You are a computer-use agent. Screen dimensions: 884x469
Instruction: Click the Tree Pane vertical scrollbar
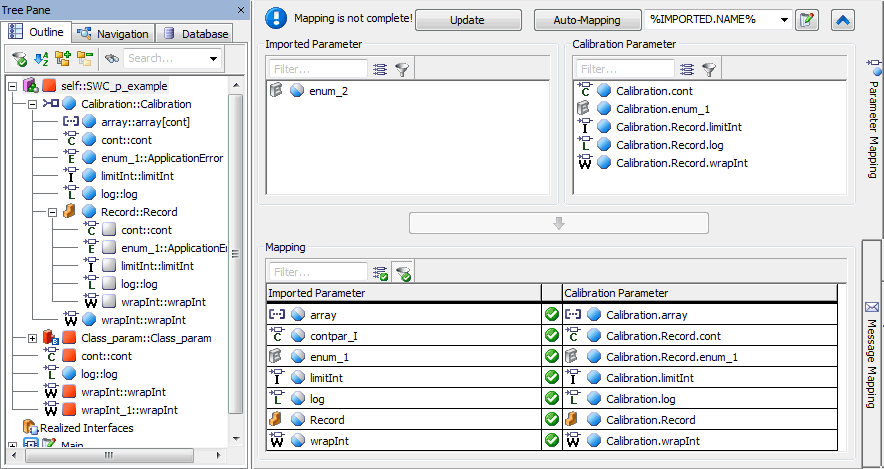pos(236,254)
